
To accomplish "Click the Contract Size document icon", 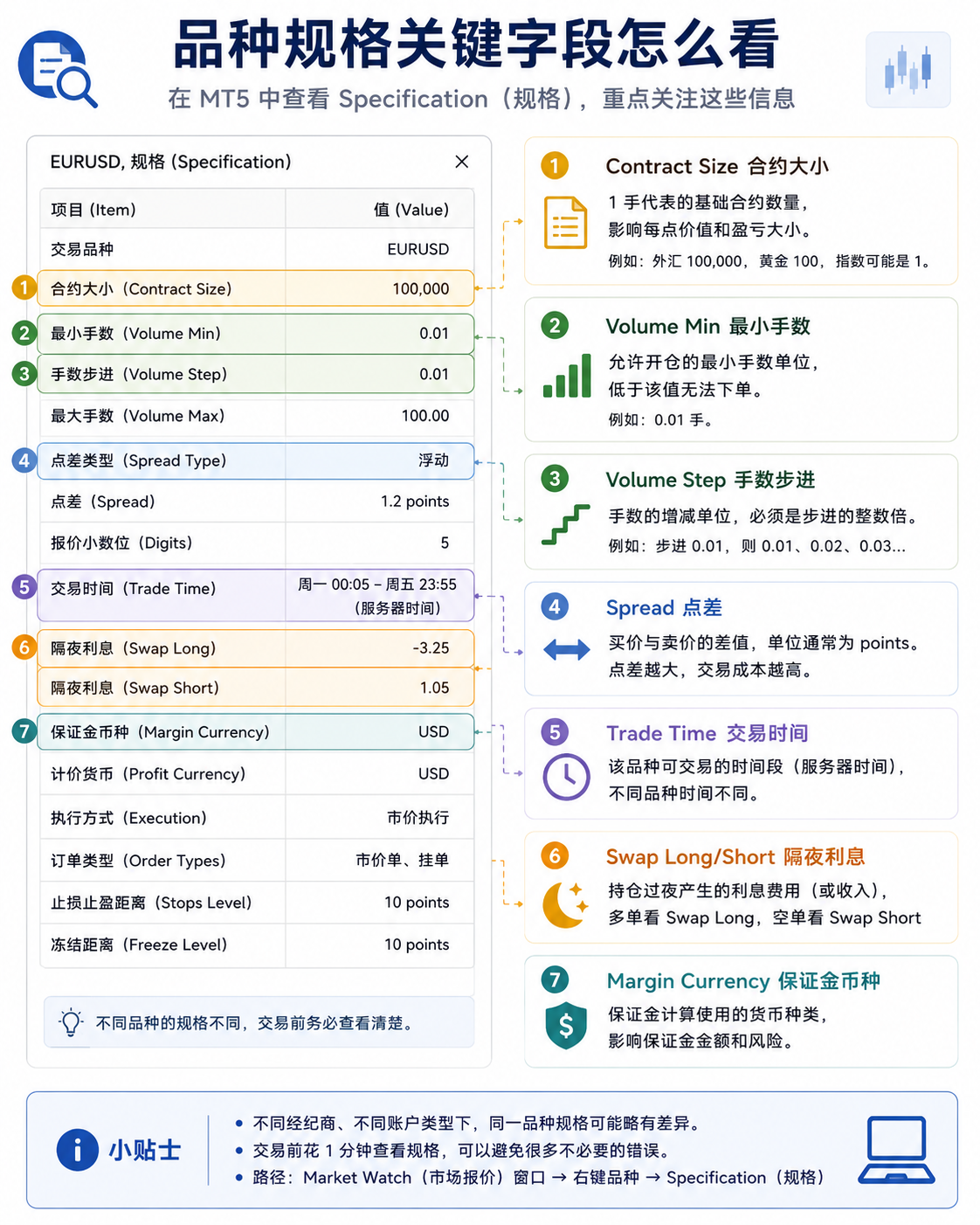I will 566,223.
